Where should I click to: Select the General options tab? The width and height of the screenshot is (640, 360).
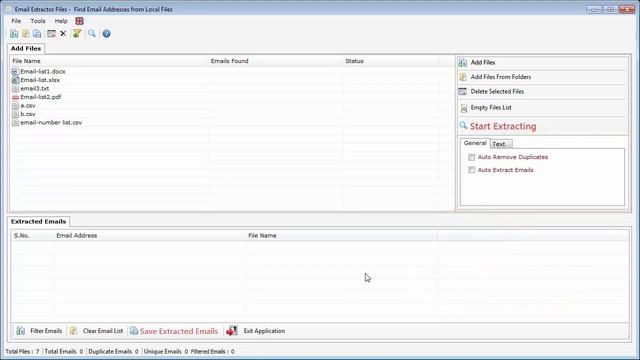pyautogui.click(x=475, y=143)
